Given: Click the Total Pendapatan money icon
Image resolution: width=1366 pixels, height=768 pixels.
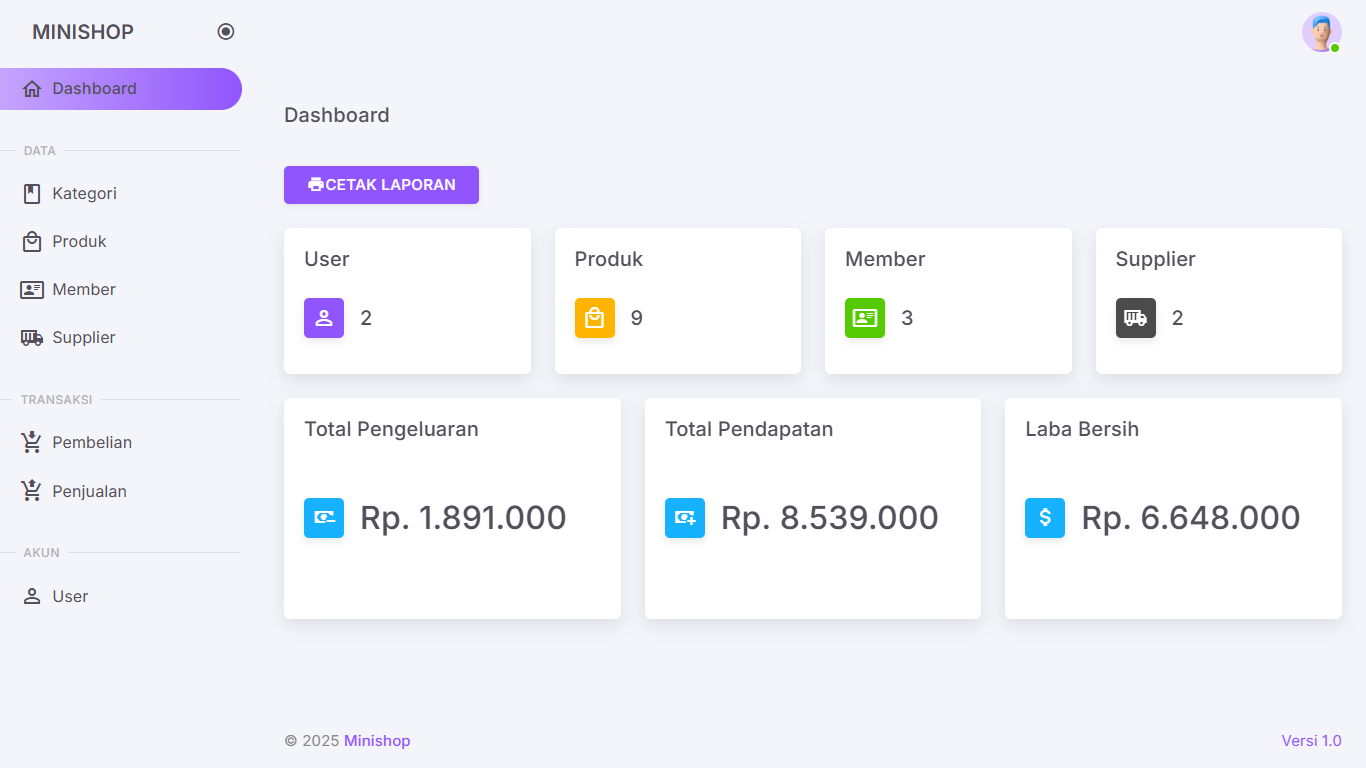Looking at the screenshot, I should (685, 518).
